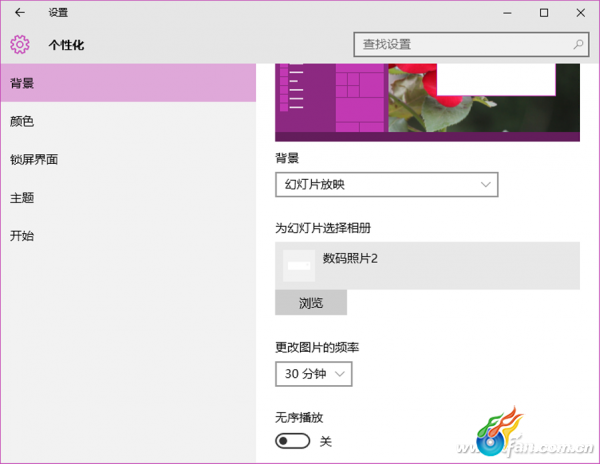600x464 pixels.
Task: Open the 锁屏界面 sidebar item
Action: click(128, 160)
